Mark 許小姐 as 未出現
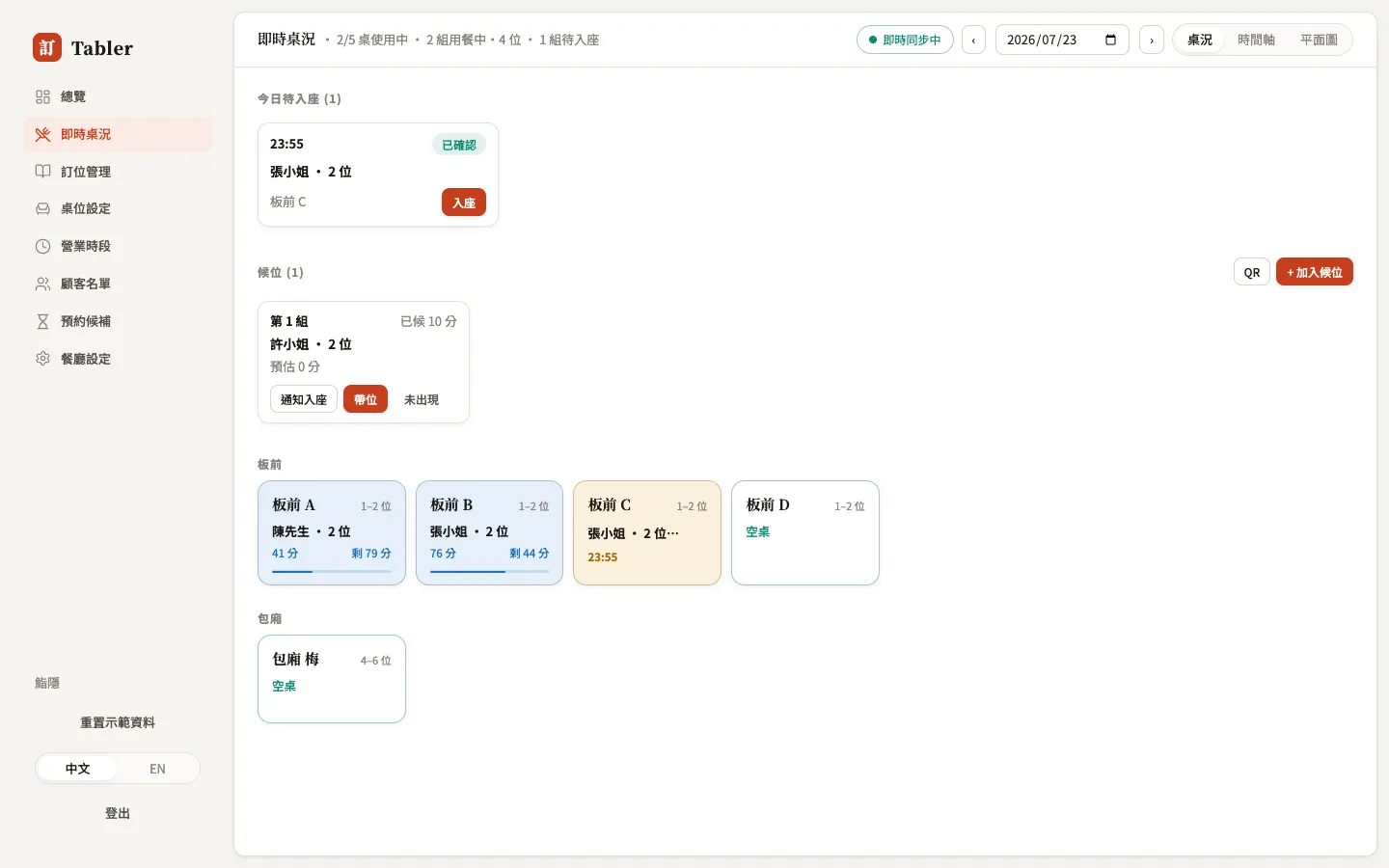 (422, 399)
